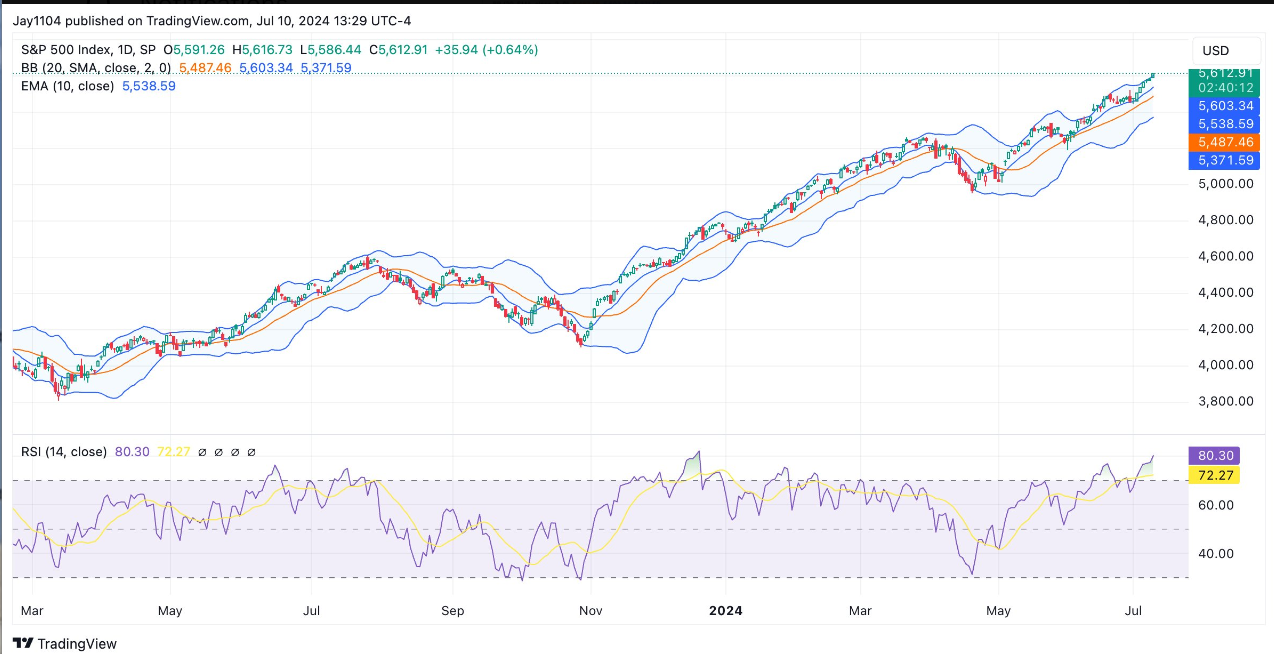Click the first Mar label starting the time axis
This screenshot has height=654, width=1274.
[x=33, y=609]
